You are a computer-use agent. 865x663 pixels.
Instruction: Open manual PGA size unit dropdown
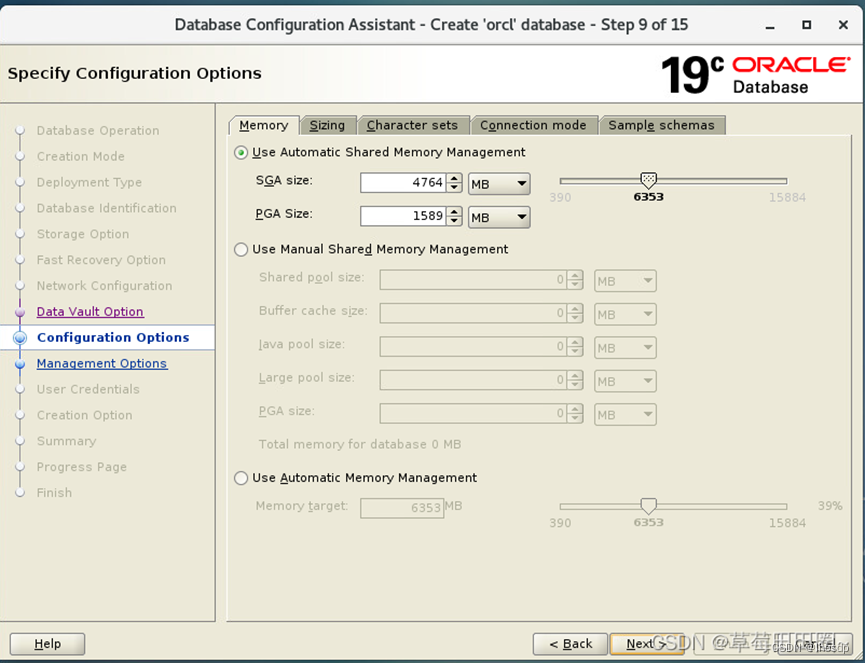[x=625, y=415]
